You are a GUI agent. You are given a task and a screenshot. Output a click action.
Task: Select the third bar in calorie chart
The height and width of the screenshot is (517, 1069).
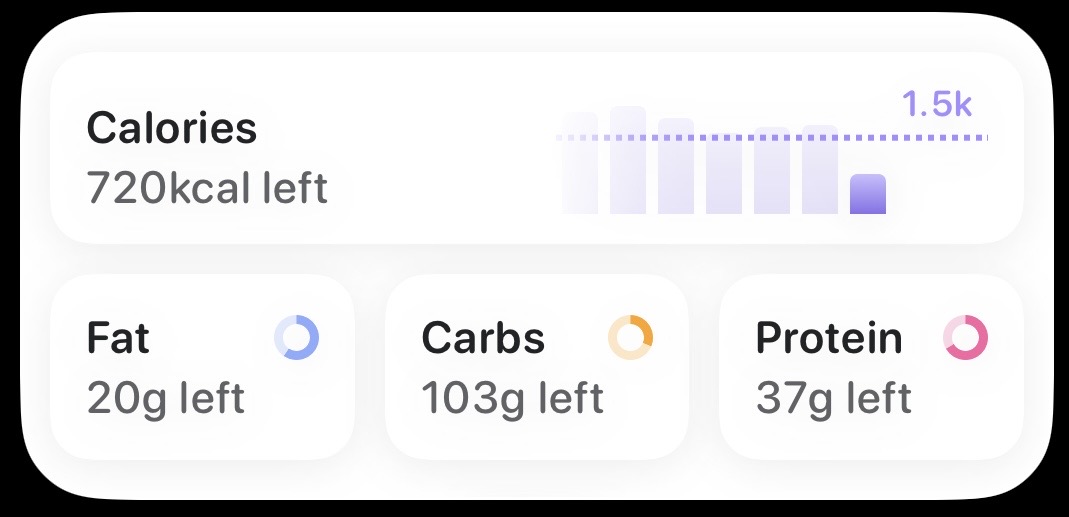pos(676,167)
